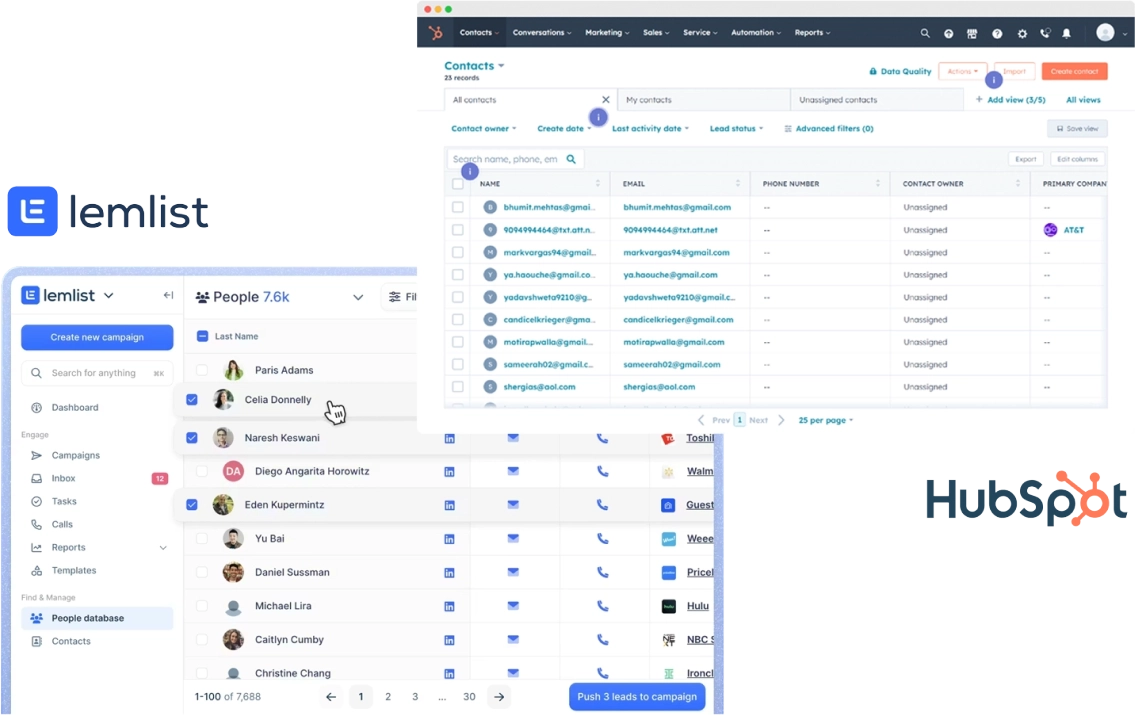The height and width of the screenshot is (715, 1135).
Task: Go to page 2 in lemlist pagination
Action: pos(388,697)
